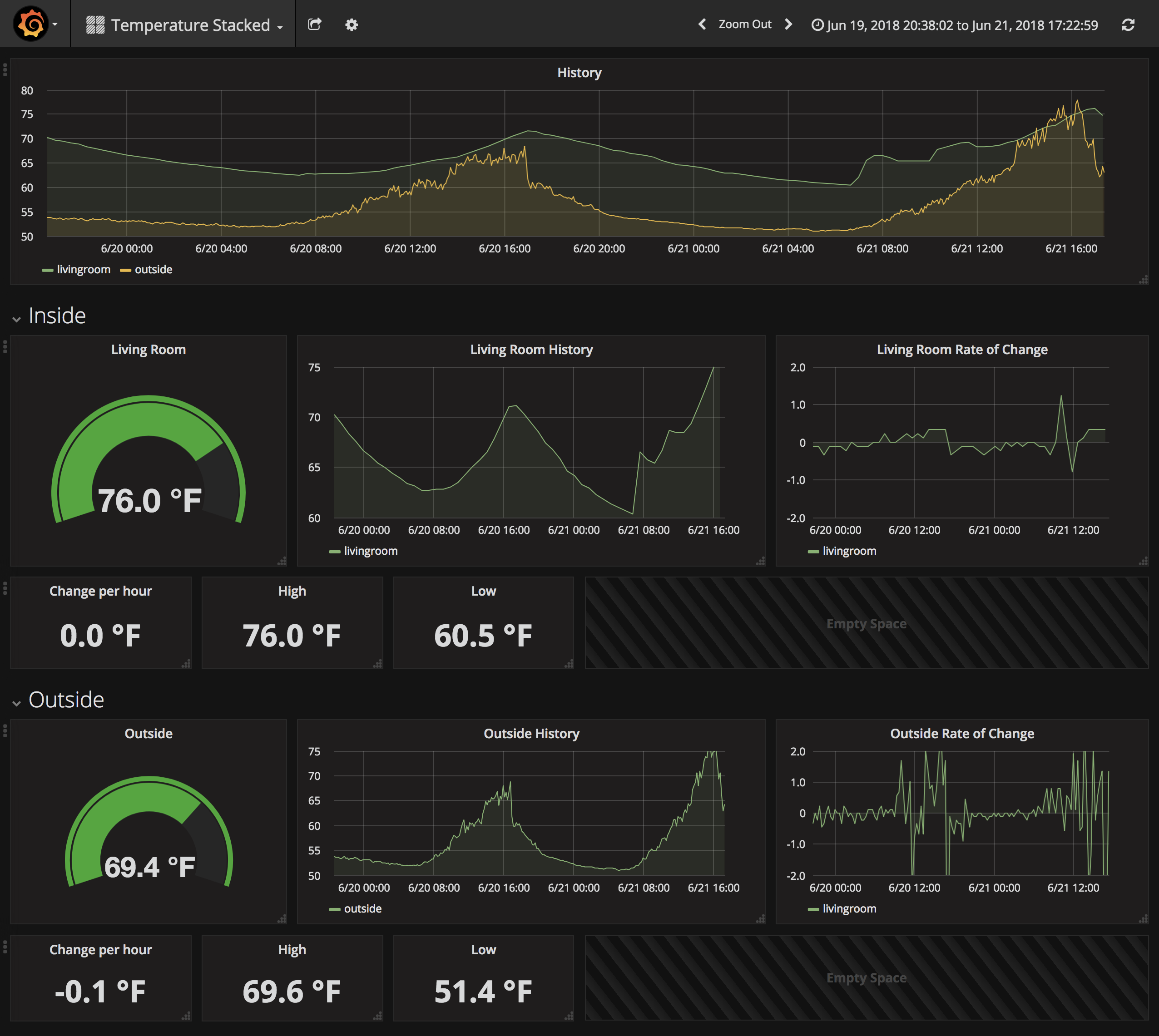This screenshot has width=1159, height=1036.
Task: Click the yellow outside legend color swatch
Action: pos(125,271)
